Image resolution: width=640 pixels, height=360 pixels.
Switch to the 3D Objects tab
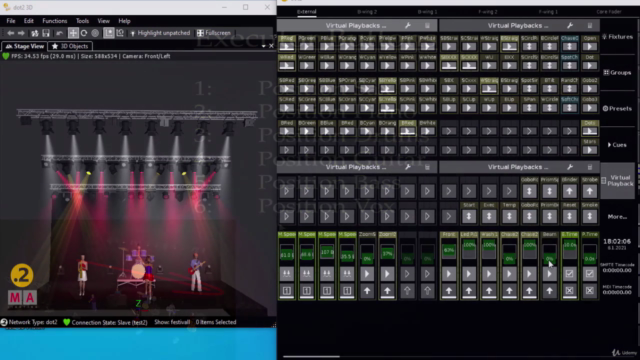(70, 46)
